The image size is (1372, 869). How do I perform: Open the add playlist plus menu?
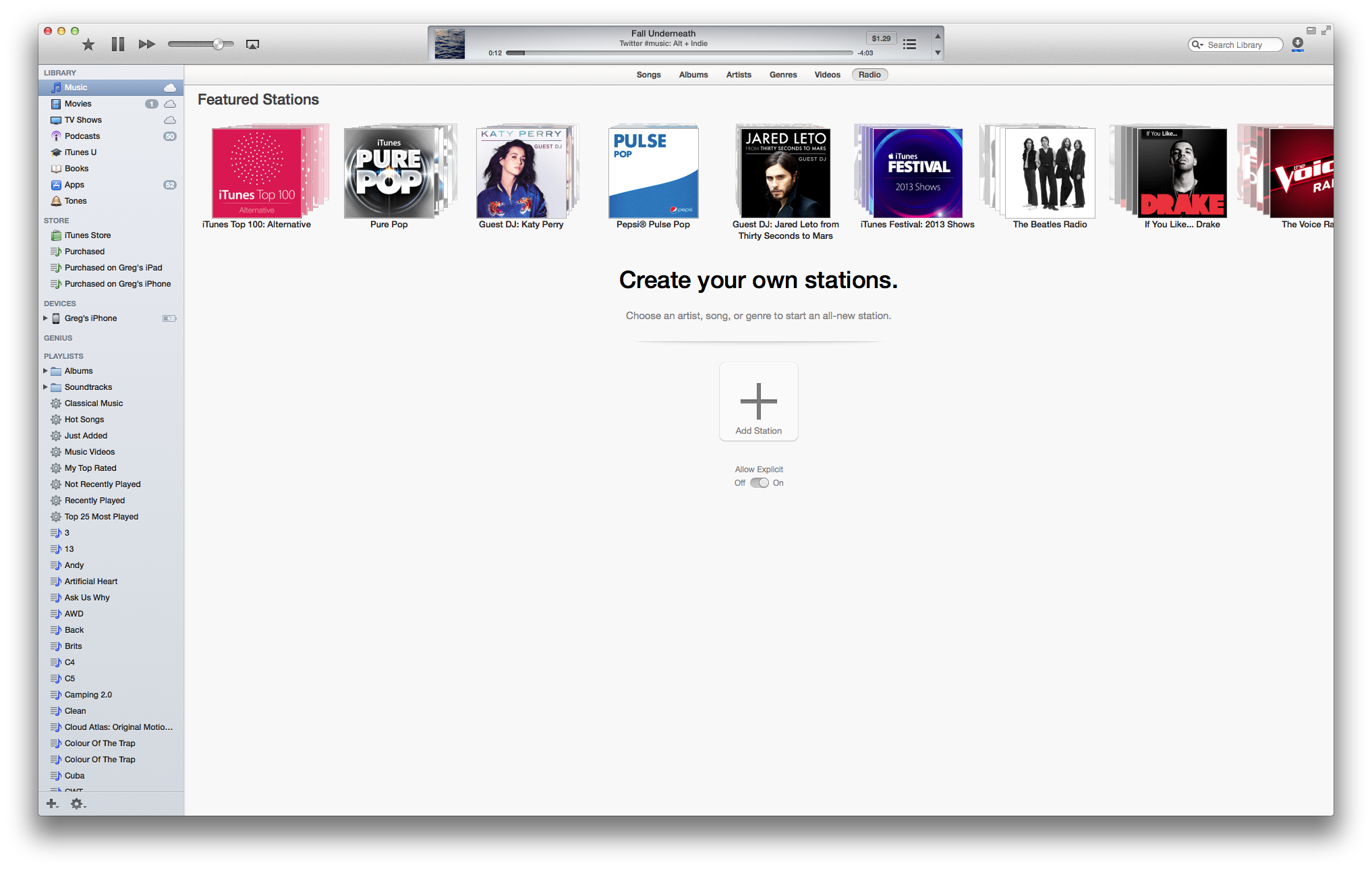point(52,804)
